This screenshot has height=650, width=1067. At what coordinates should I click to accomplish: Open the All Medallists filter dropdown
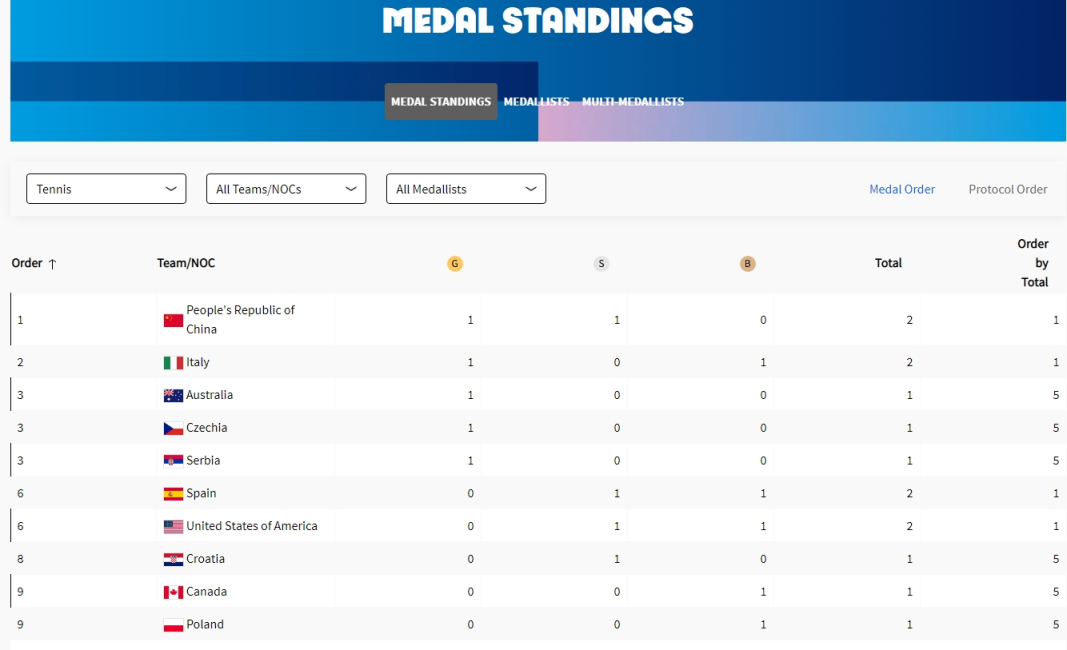click(466, 189)
